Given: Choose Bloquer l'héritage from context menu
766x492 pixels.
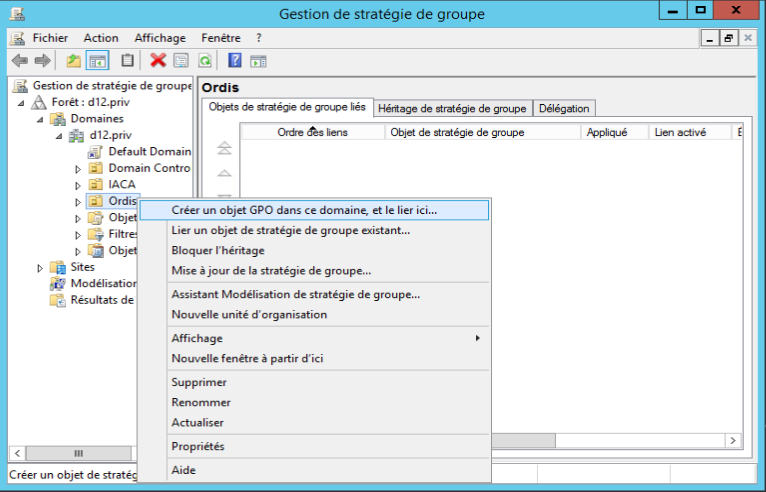Looking at the screenshot, I should coord(220,250).
